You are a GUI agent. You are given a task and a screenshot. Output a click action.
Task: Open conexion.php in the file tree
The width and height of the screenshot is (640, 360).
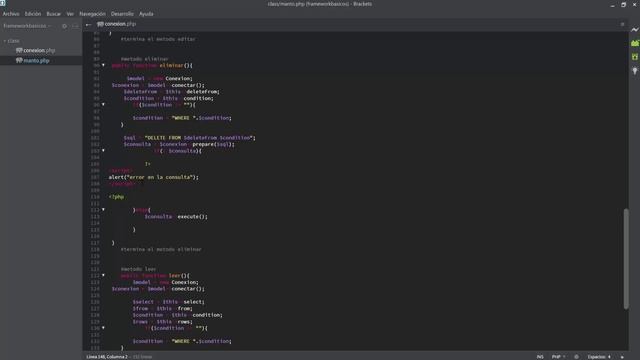pos(39,51)
